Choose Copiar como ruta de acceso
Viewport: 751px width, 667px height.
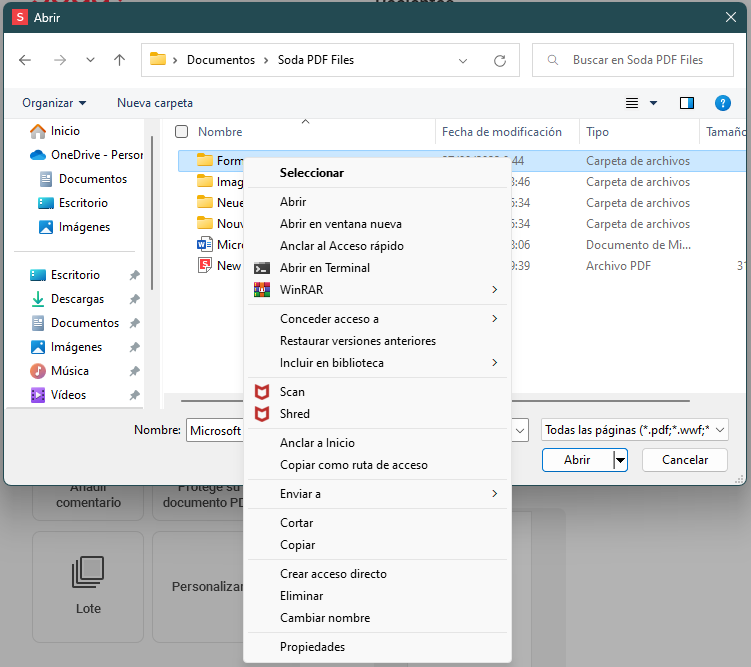pyautogui.click(x=377, y=465)
